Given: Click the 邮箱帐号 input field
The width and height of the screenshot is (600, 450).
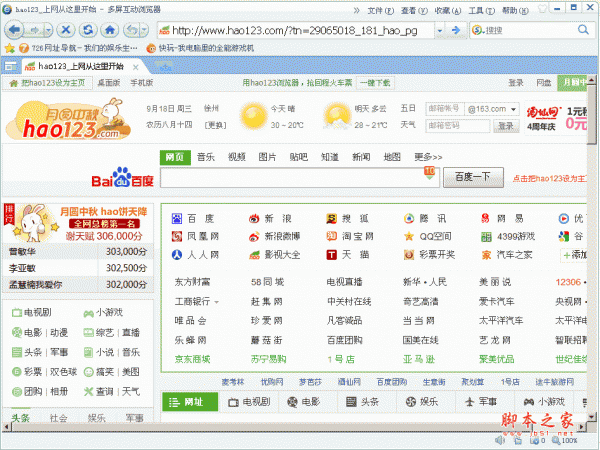Looking at the screenshot, I should tap(445, 109).
